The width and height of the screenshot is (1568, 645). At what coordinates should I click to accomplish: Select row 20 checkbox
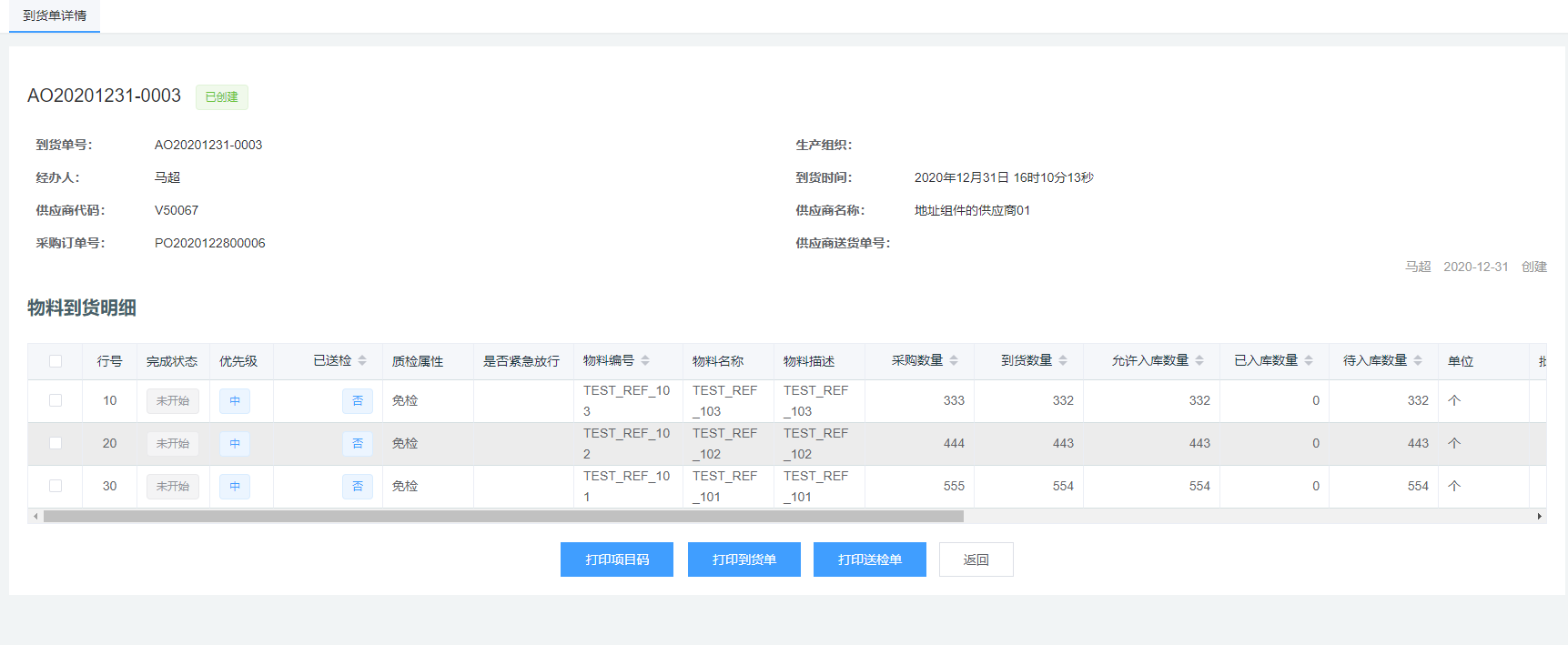(x=56, y=443)
